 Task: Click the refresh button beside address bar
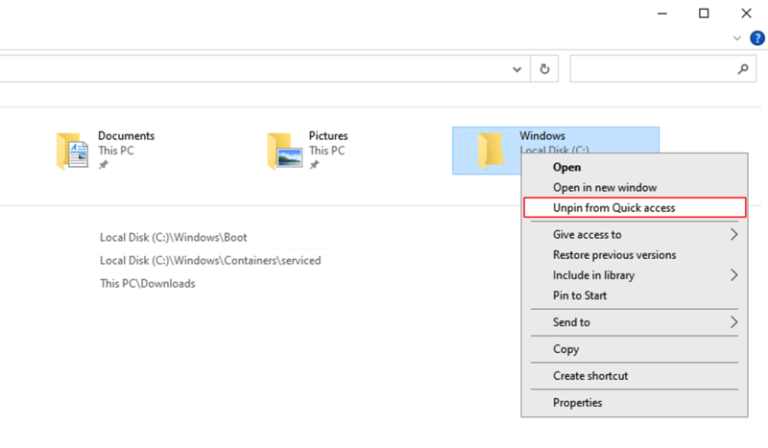(545, 69)
